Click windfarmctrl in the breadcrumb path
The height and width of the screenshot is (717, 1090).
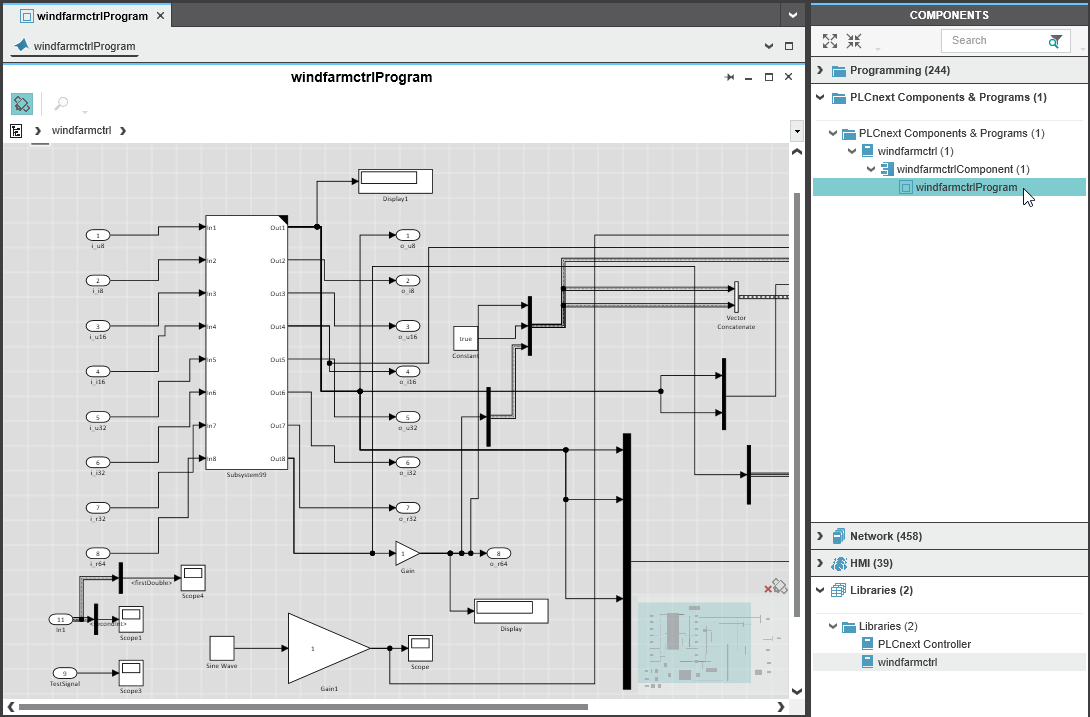pos(81,131)
